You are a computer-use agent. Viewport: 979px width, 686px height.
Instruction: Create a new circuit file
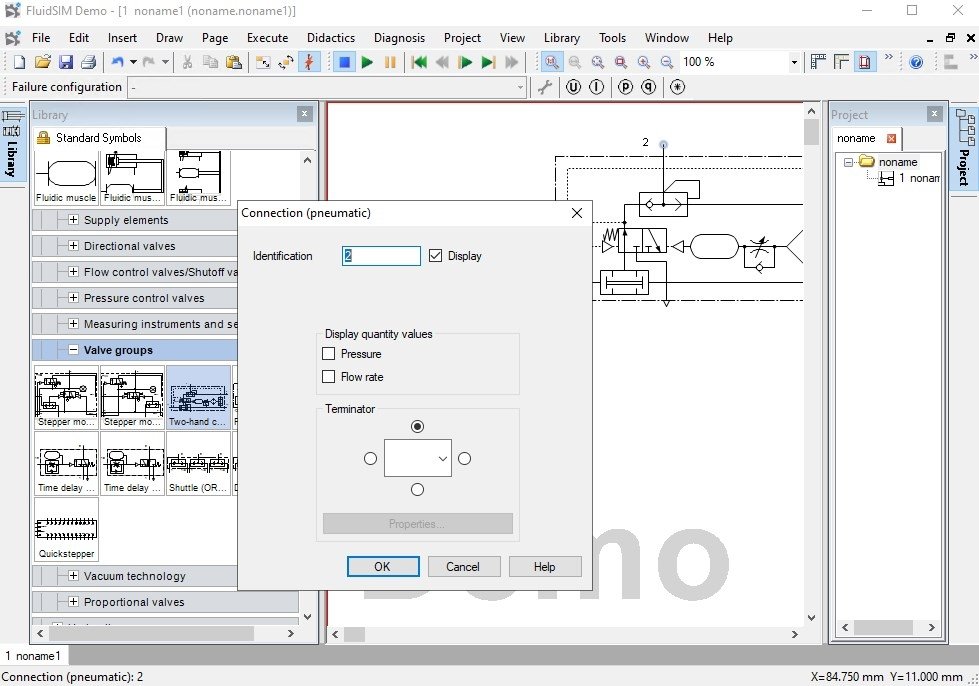click(19, 62)
